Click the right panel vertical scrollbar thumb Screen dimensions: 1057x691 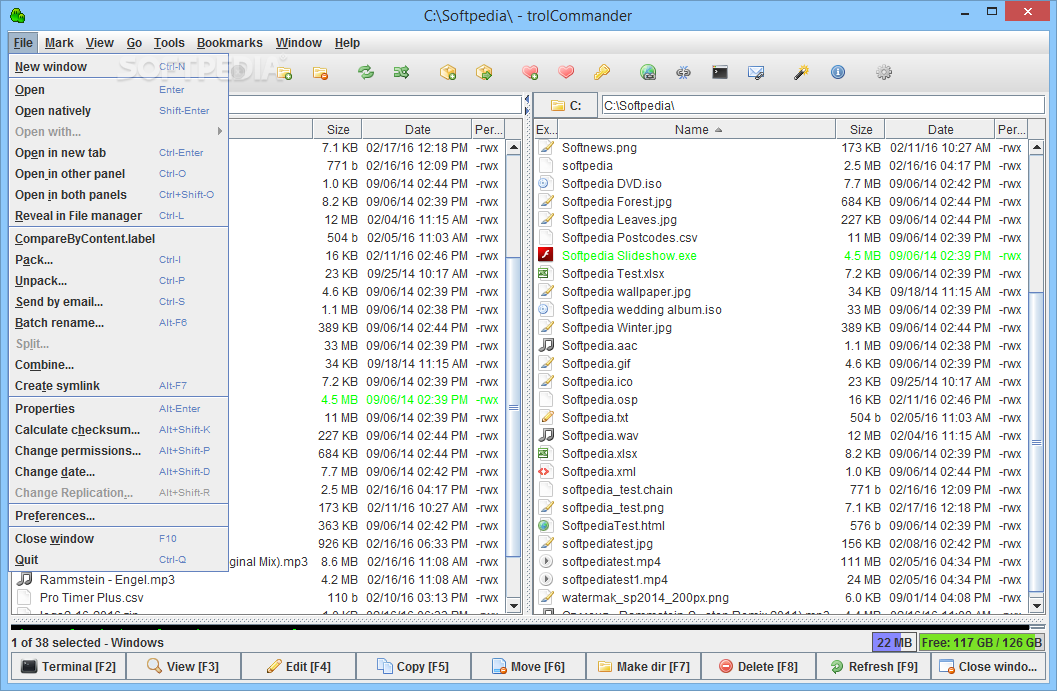(x=1036, y=443)
